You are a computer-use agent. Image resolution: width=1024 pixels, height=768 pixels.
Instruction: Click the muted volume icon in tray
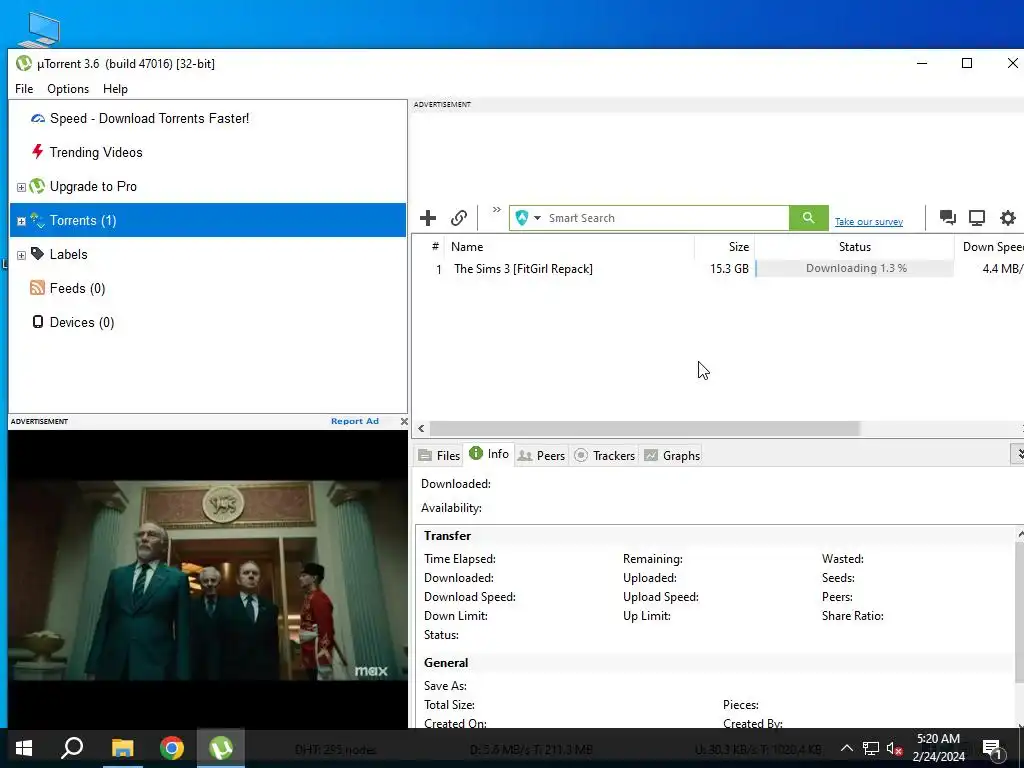[894, 748]
